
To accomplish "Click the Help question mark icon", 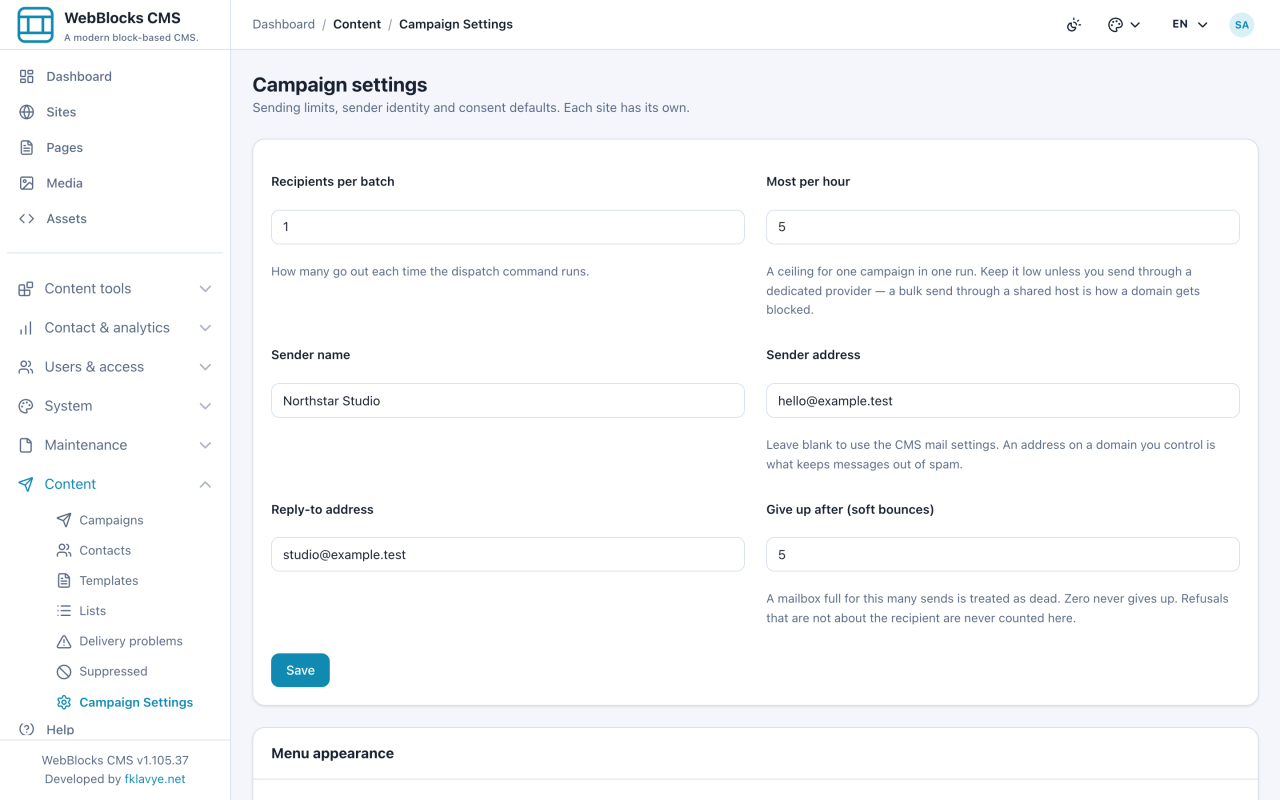I will (27, 729).
